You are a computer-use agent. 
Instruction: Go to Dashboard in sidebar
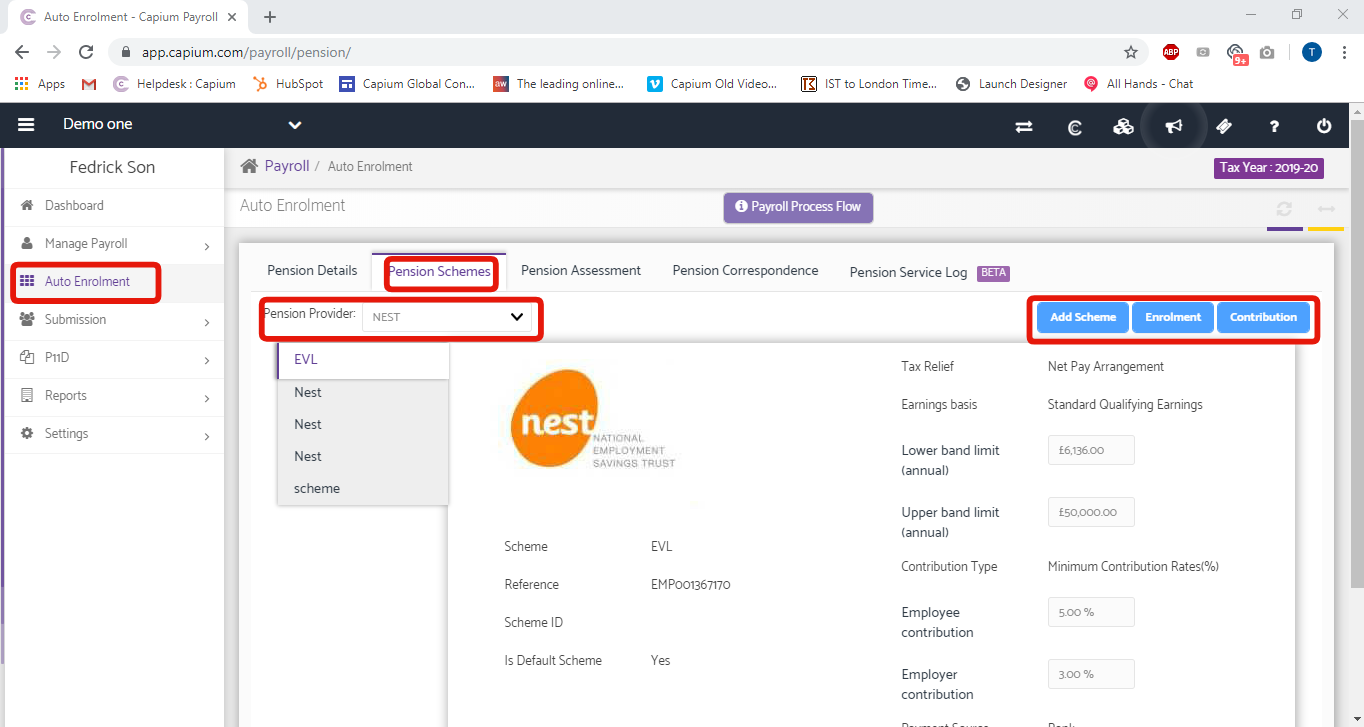(x=114, y=206)
